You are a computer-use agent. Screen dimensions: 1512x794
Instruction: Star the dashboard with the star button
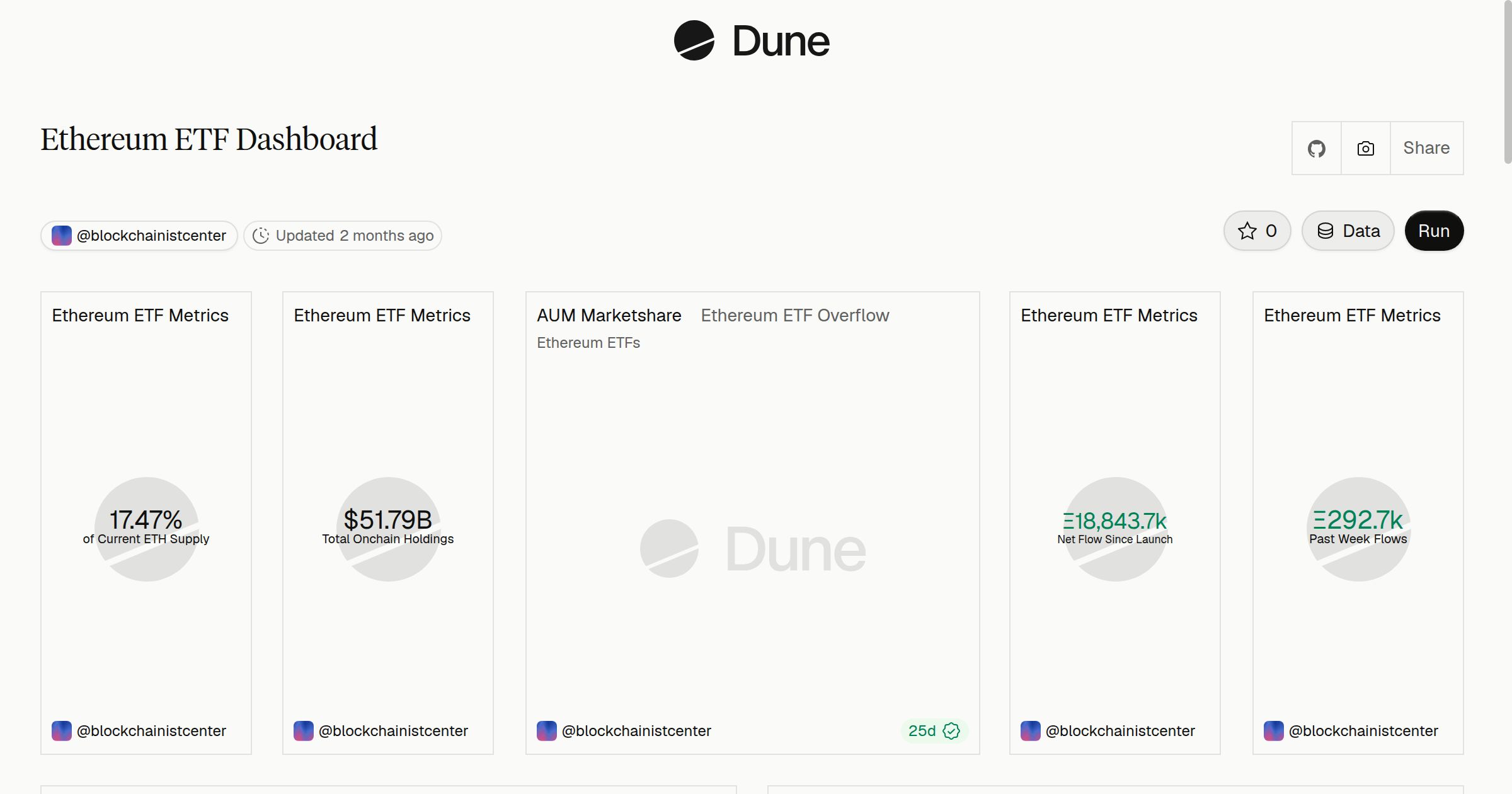tap(1257, 231)
